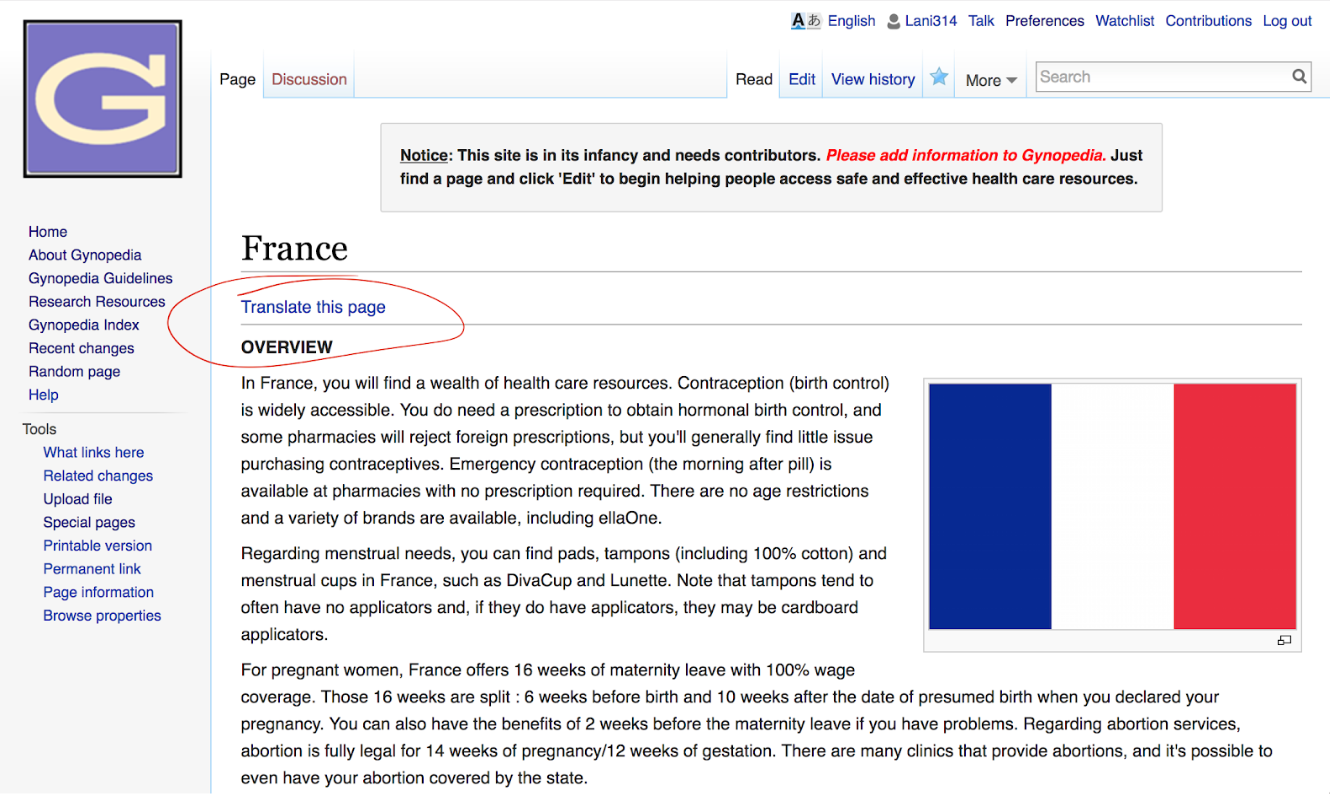This screenshot has width=1330, height=796.
Task: Switch to the Discussion tab
Action: (309, 79)
